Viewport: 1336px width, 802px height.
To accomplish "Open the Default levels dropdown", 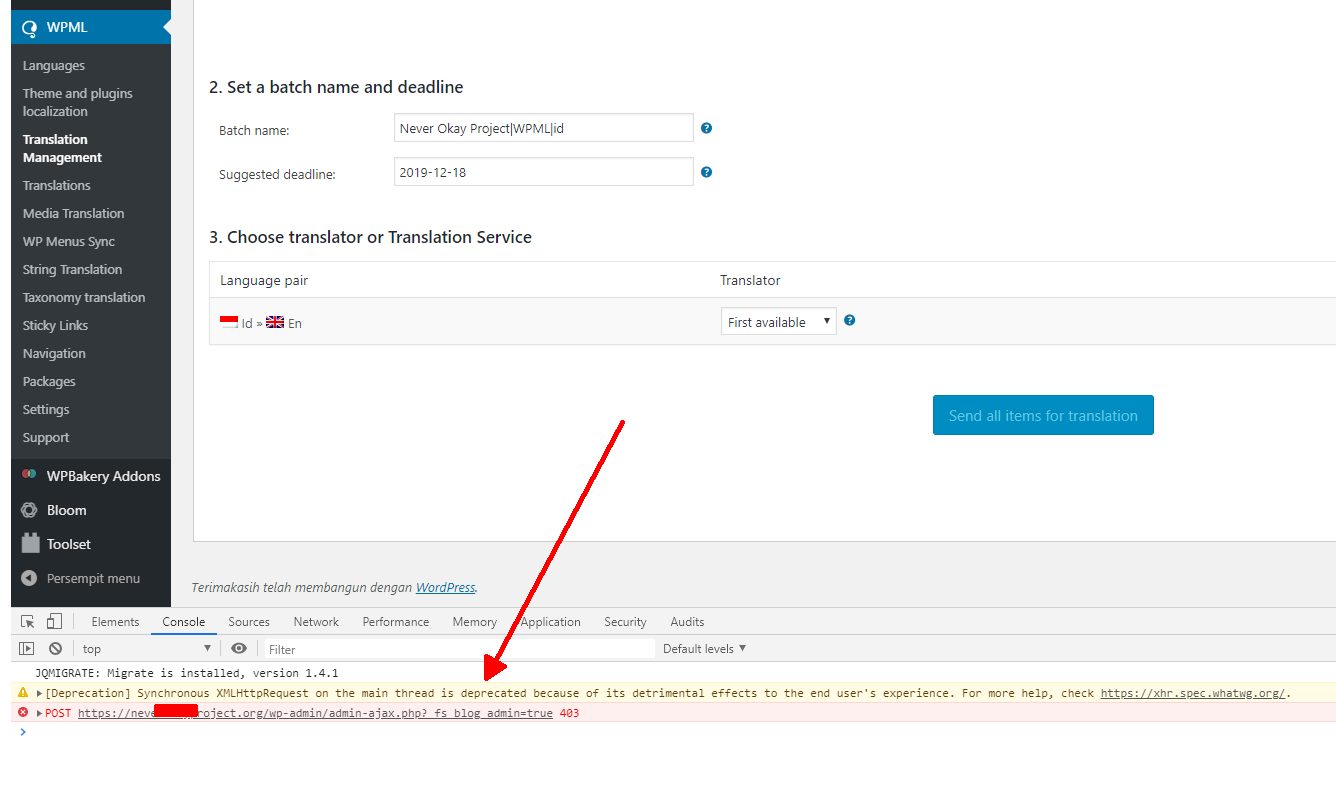I will [x=705, y=648].
